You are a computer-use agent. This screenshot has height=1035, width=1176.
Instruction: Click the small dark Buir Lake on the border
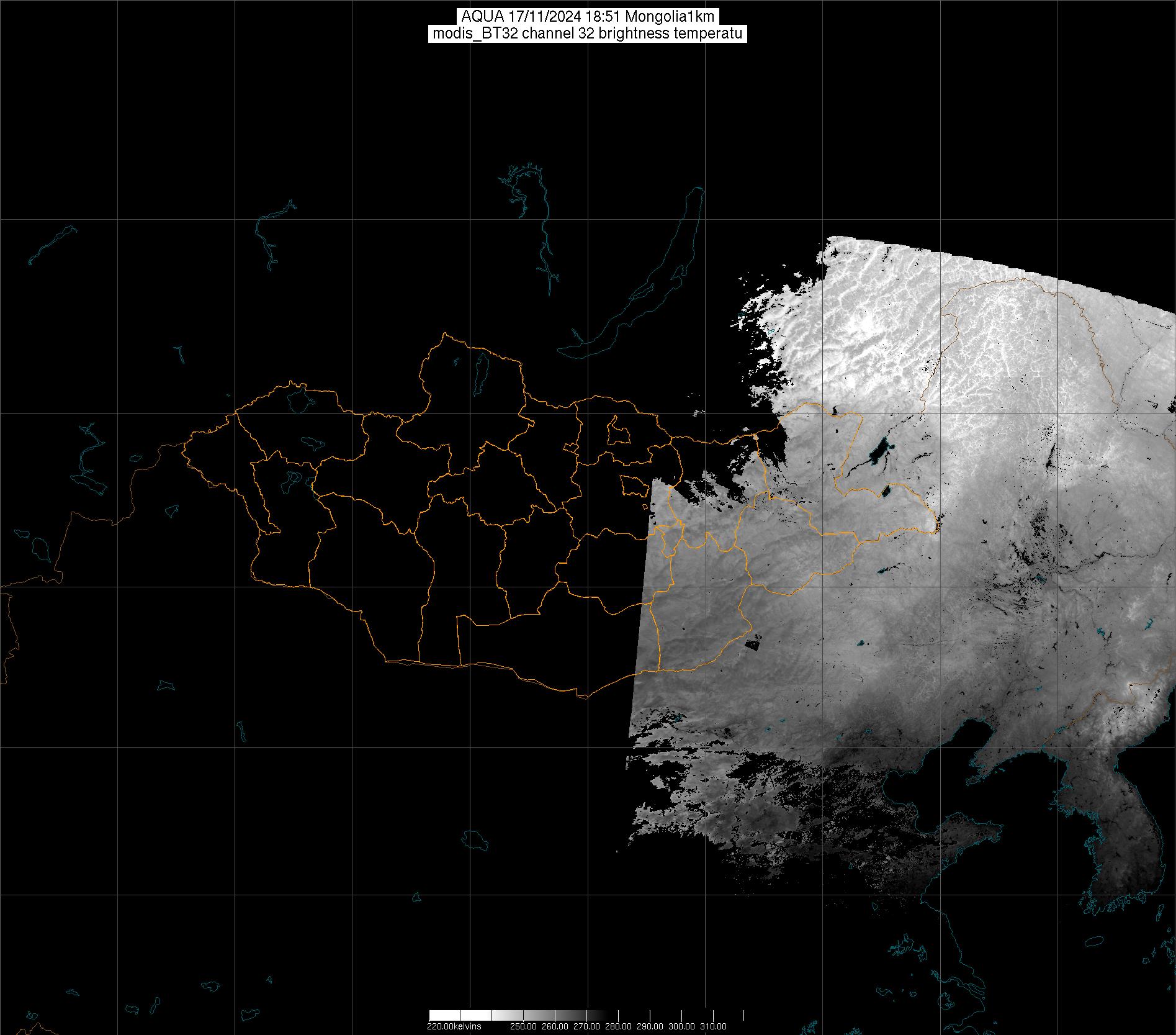pos(886,491)
